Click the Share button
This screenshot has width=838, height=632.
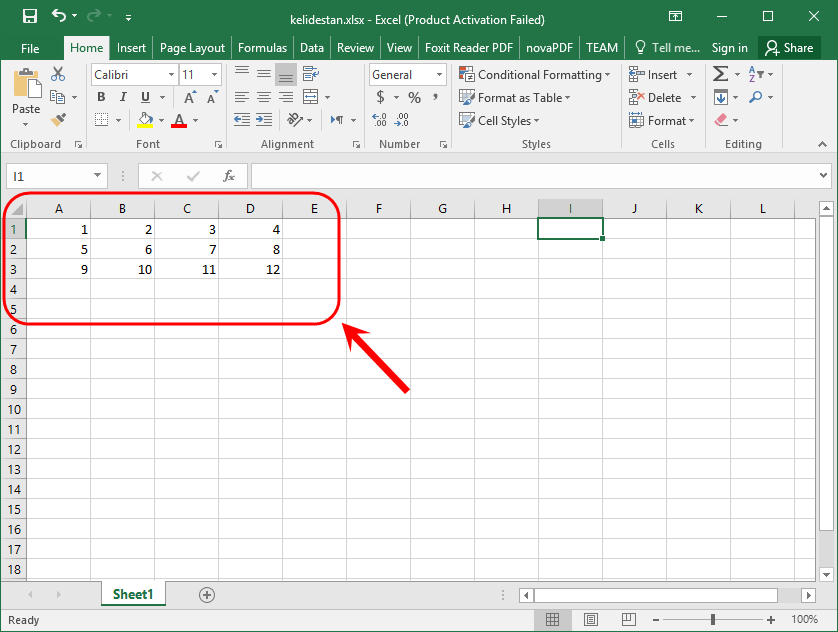[789, 48]
